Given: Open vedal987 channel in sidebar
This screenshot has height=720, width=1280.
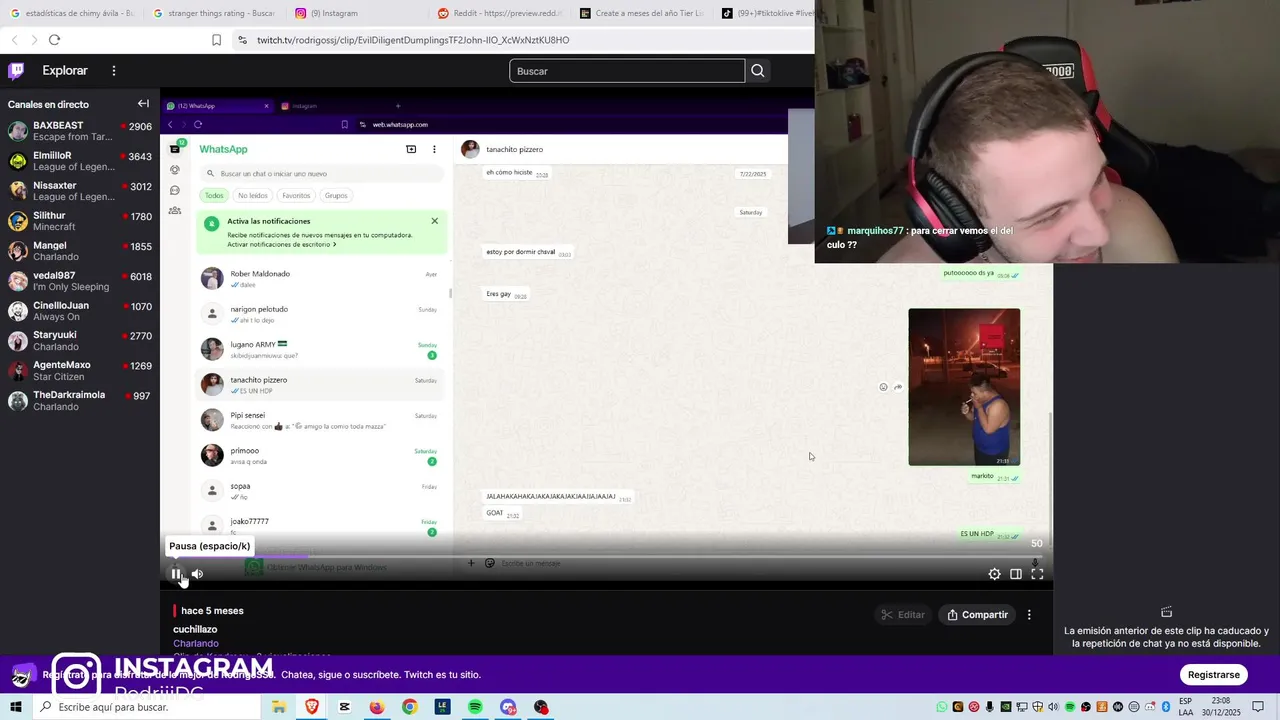Looking at the screenshot, I should tap(80, 281).
